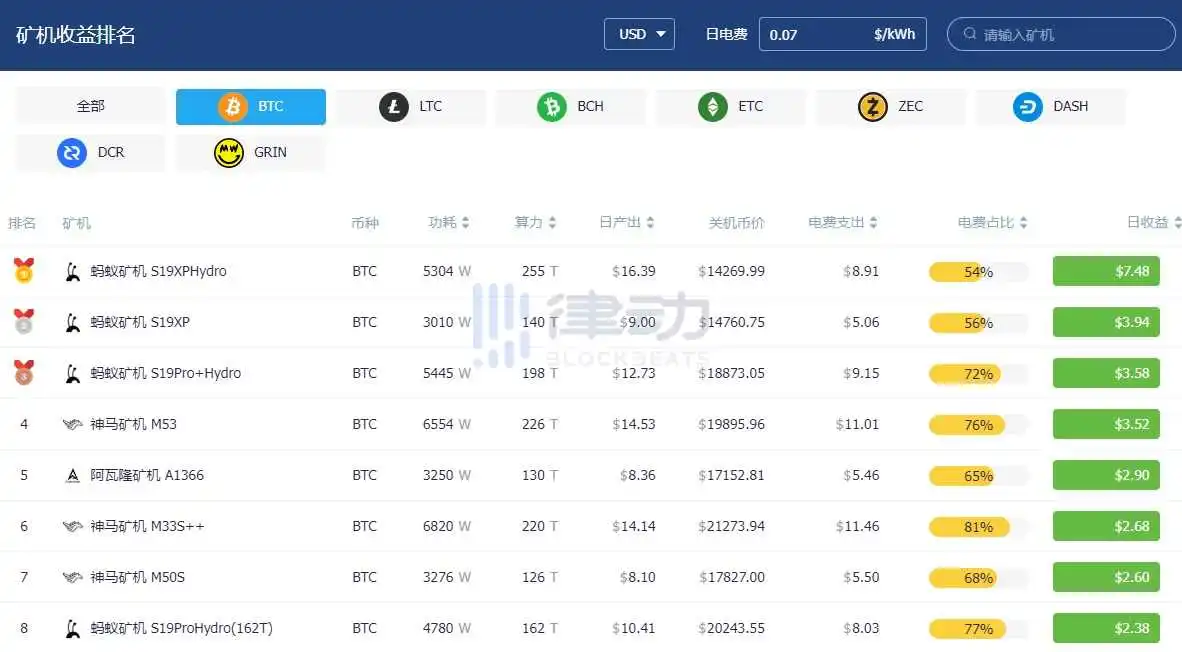Click Whatsminer brand icon for M53
Viewport: 1182px width, 652px height.
[x=72, y=424]
